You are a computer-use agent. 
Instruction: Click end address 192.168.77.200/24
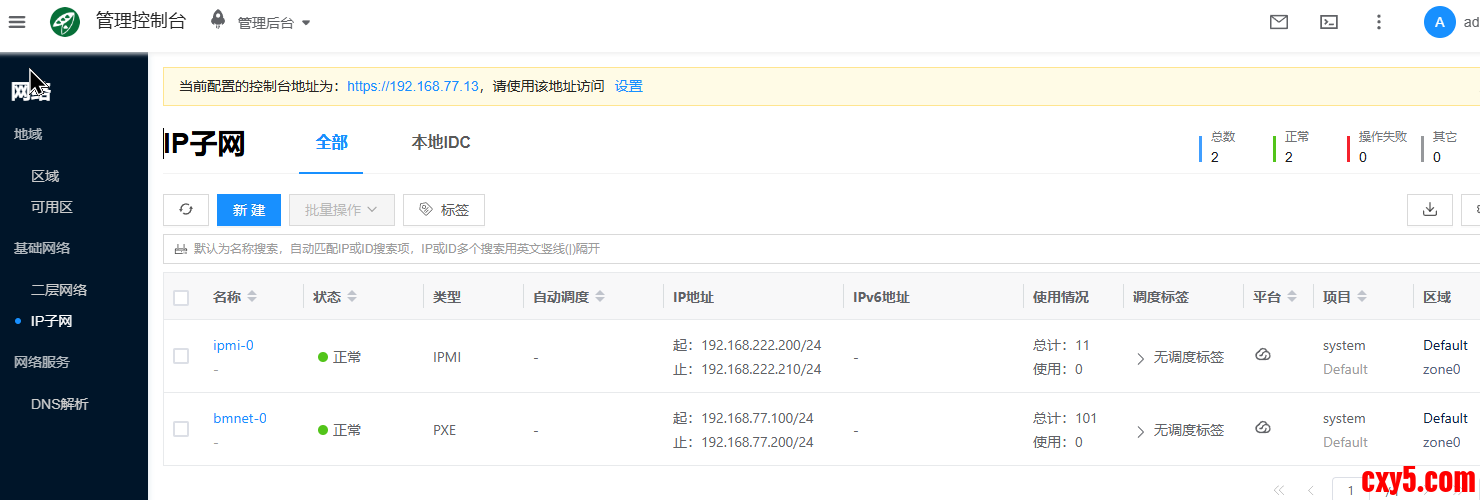(x=757, y=442)
